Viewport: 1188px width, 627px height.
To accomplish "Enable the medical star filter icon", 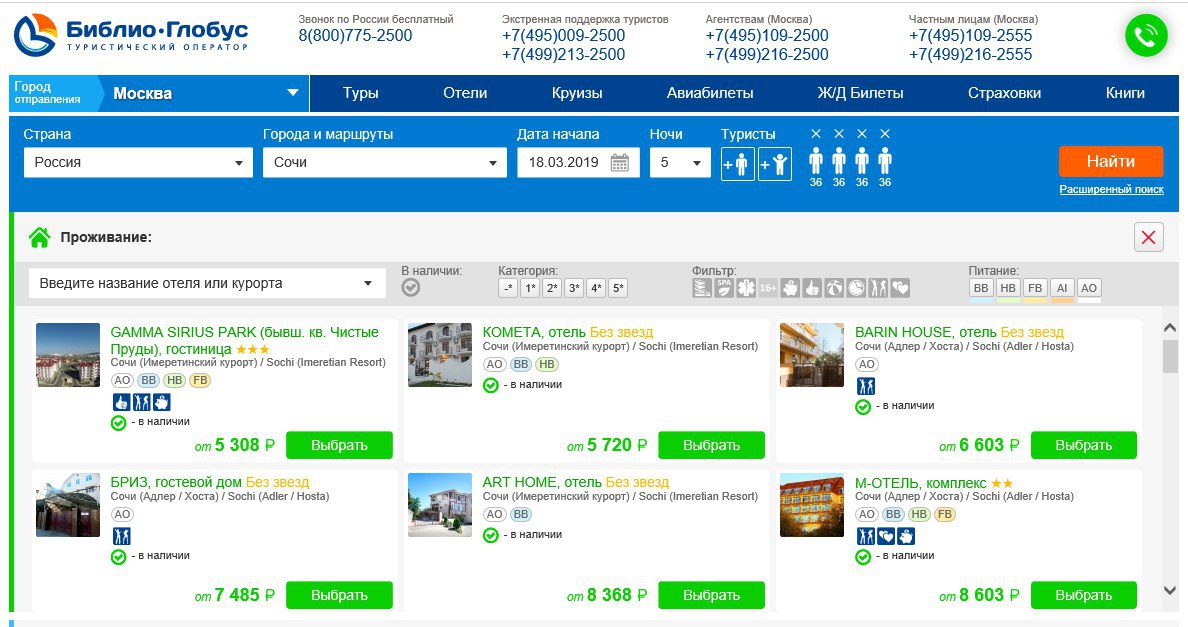I will pyautogui.click(x=746, y=288).
